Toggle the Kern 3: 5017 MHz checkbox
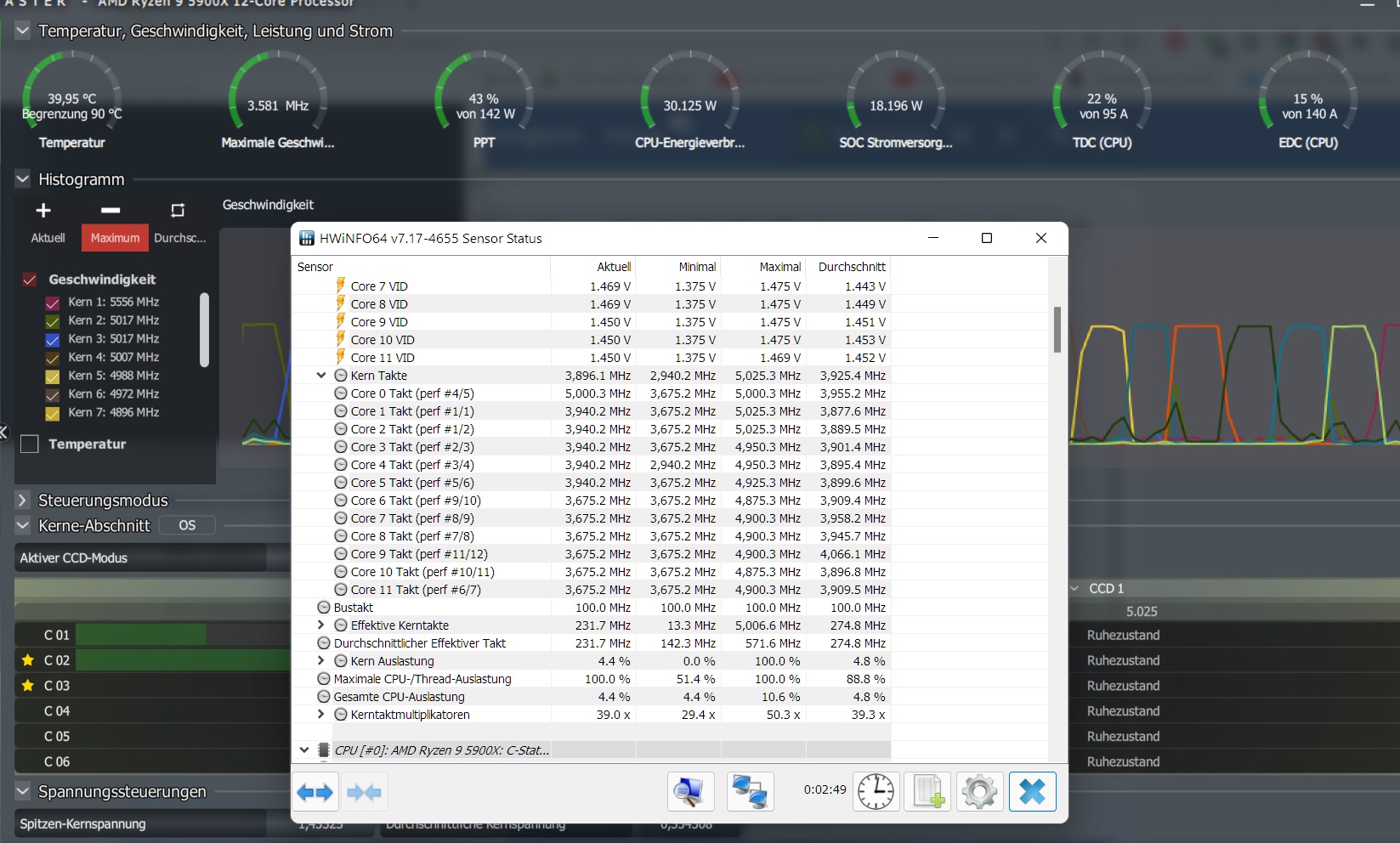The image size is (1400, 843). pos(52,339)
